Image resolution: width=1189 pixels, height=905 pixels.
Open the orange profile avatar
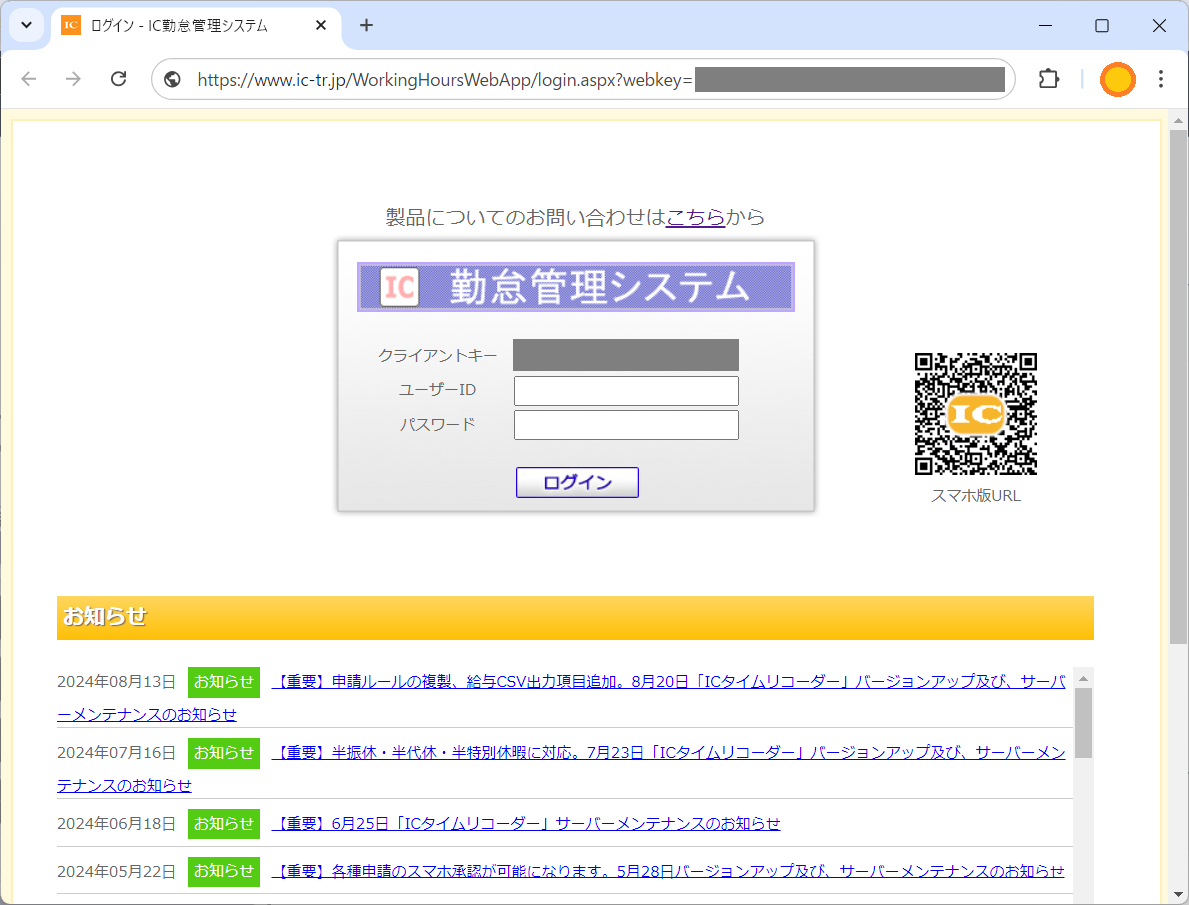[x=1118, y=80]
